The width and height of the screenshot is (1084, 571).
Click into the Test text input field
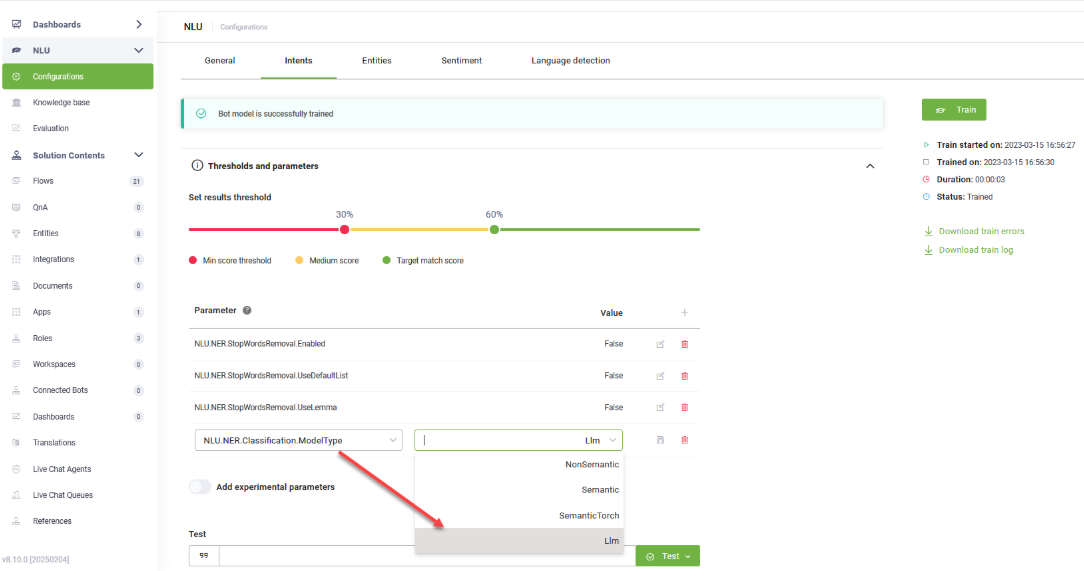(426, 556)
